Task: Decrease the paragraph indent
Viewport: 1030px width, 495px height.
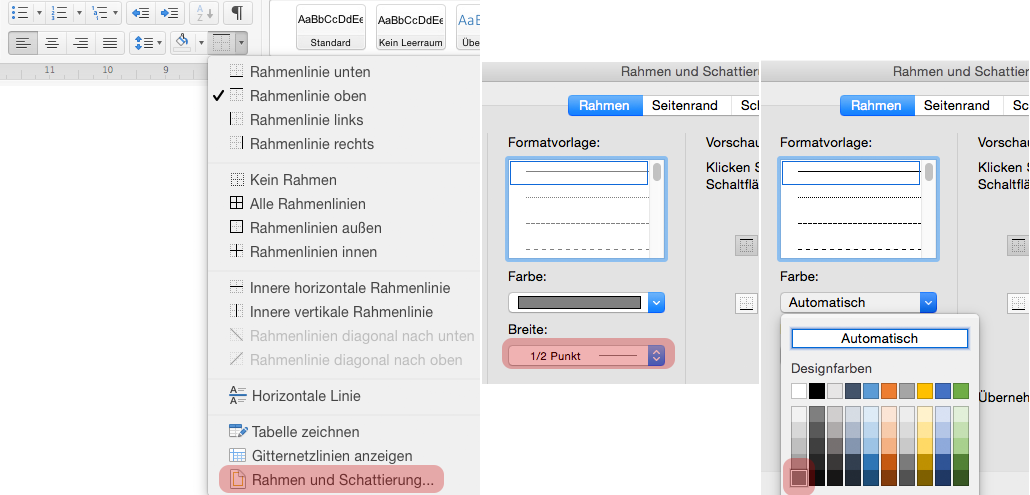Action: (141, 12)
